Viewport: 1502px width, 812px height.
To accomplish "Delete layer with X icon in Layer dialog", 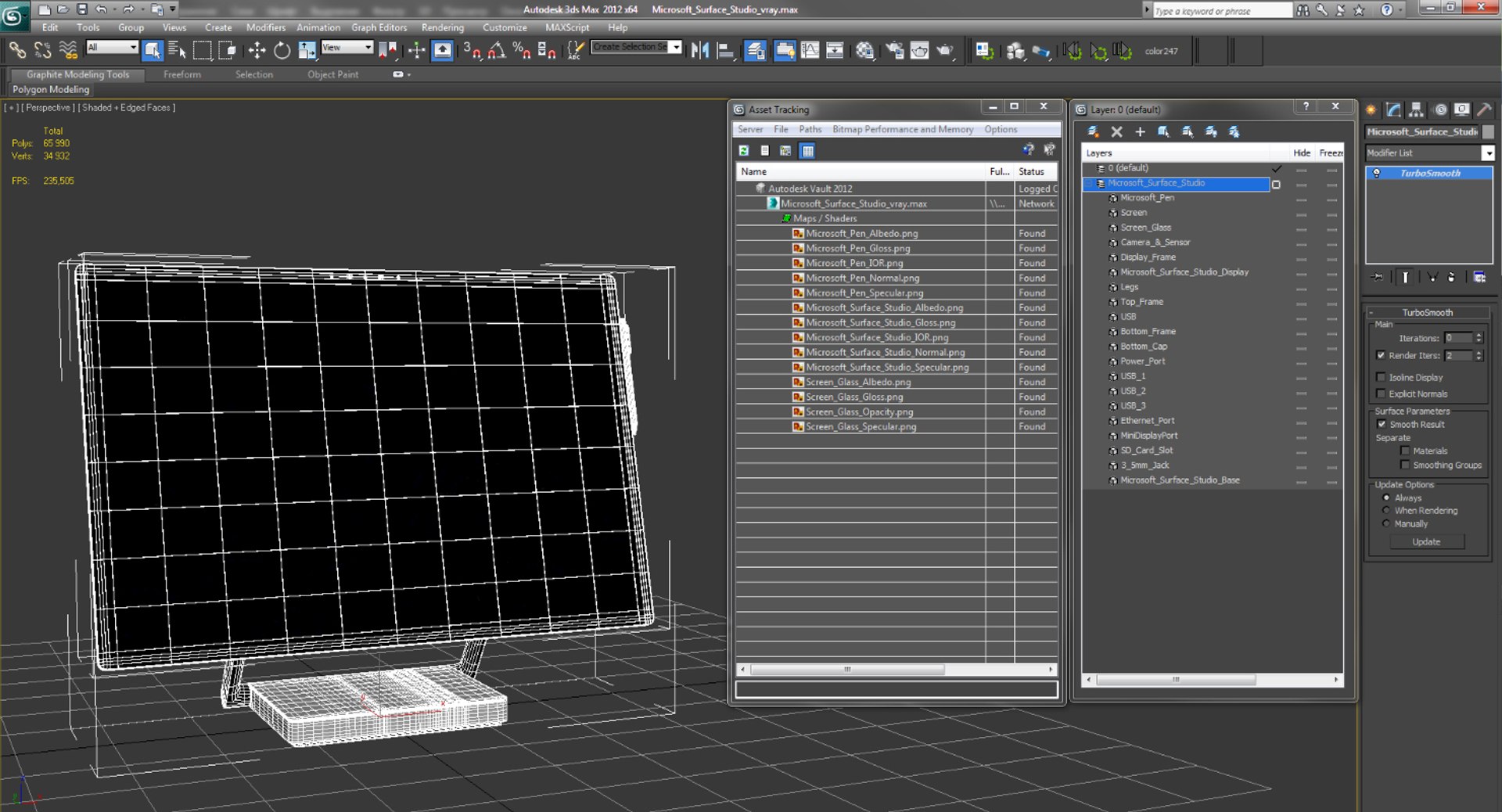I will pos(1116,132).
